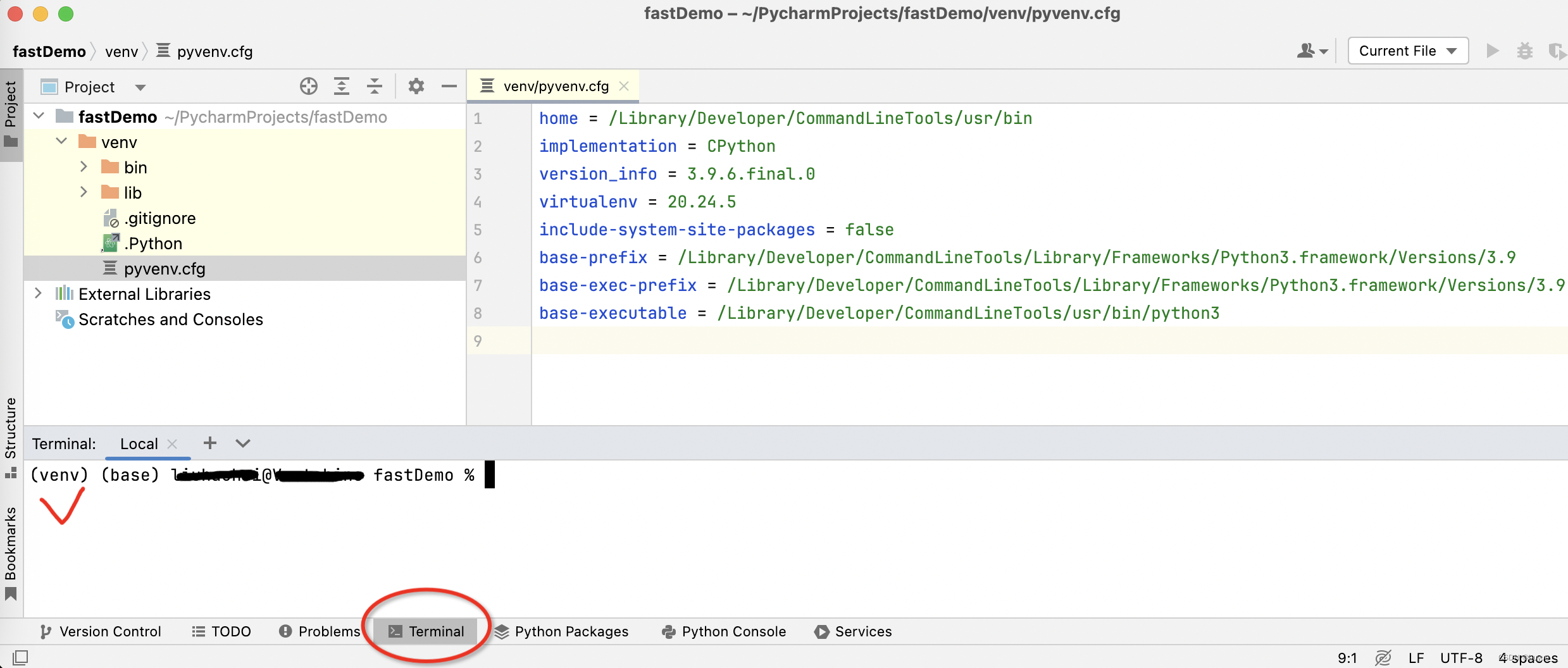The height and width of the screenshot is (668, 1568).
Task: Click the 'home' key on line 1
Action: click(x=558, y=118)
